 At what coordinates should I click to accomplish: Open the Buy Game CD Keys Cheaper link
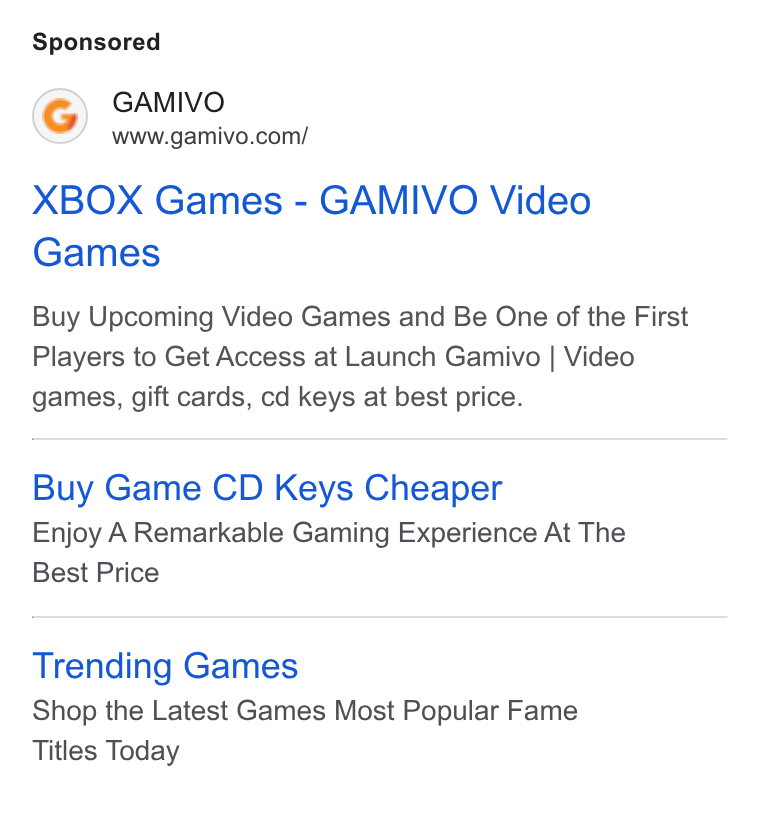267,488
